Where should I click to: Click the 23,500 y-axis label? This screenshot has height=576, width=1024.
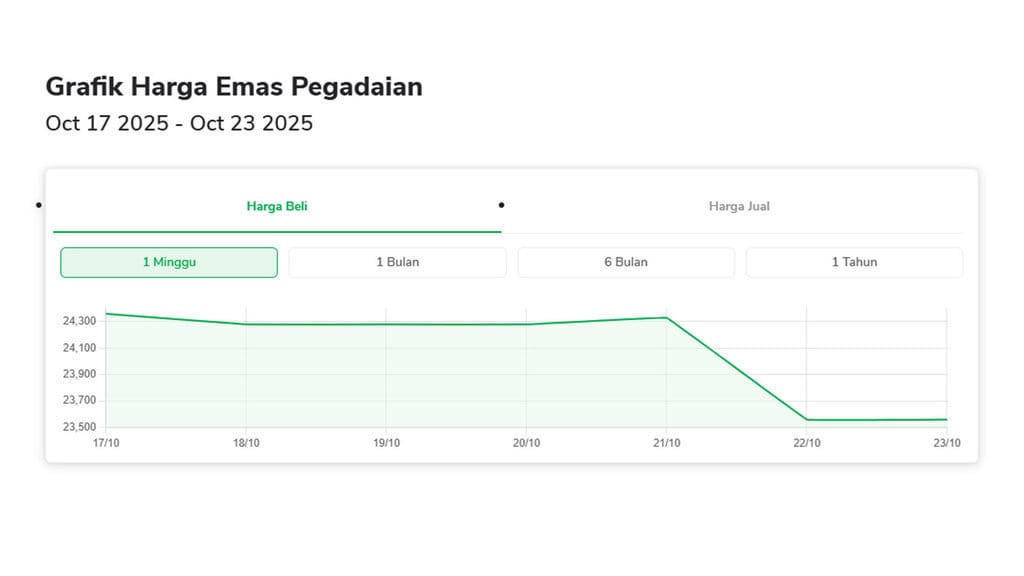coord(80,427)
